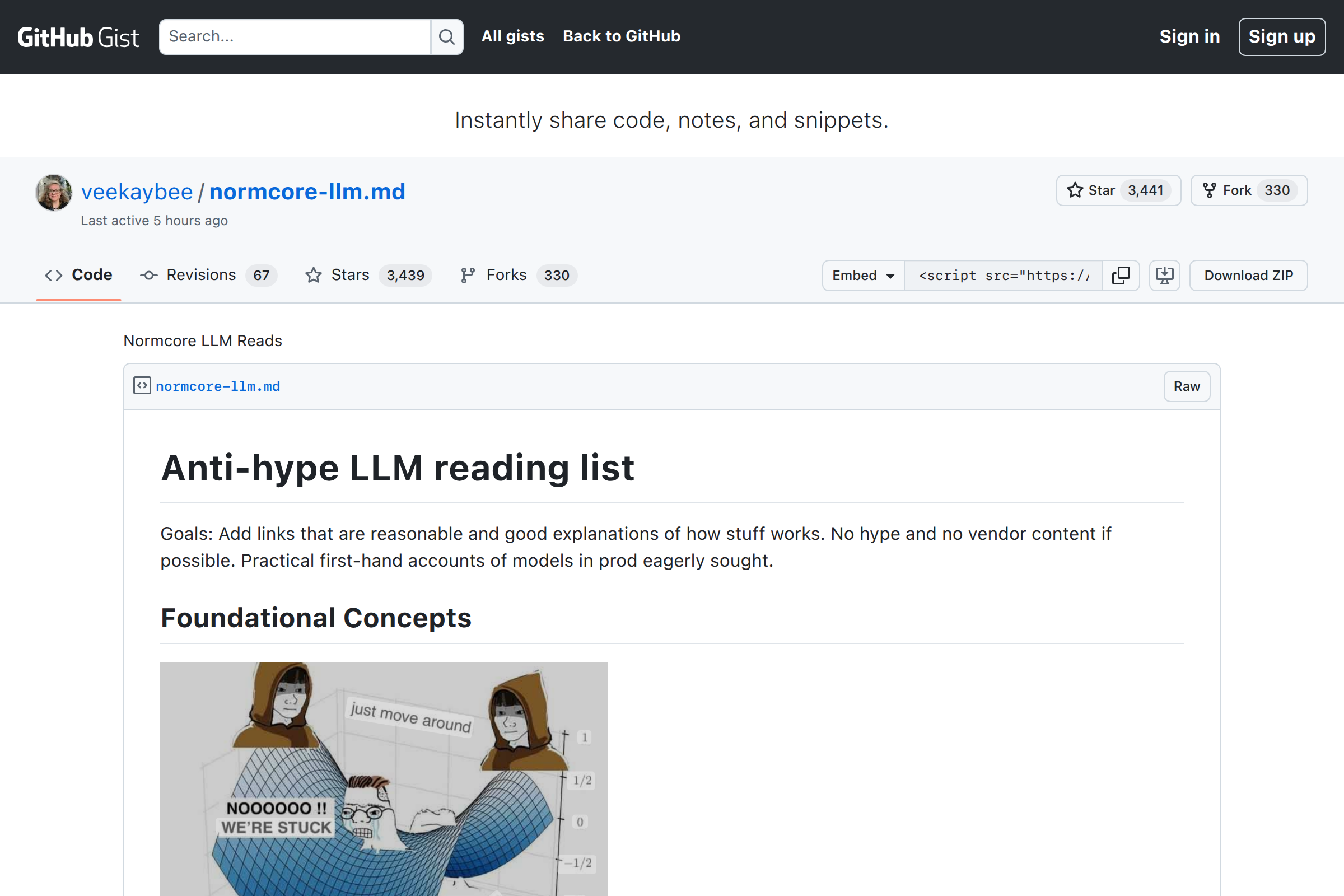
Task: Click the embed script URL field
Action: point(1004,276)
